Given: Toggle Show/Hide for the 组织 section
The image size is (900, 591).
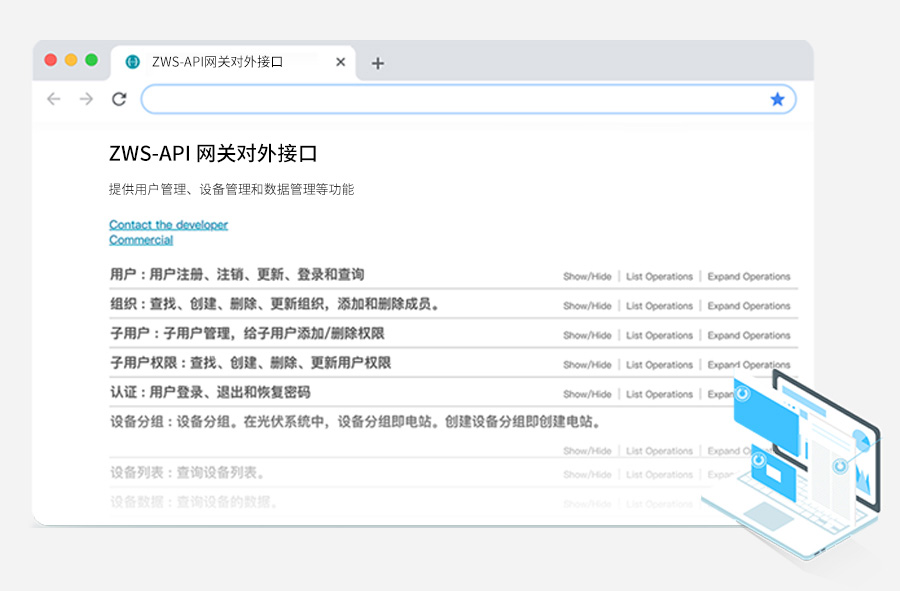Looking at the screenshot, I should 587,306.
